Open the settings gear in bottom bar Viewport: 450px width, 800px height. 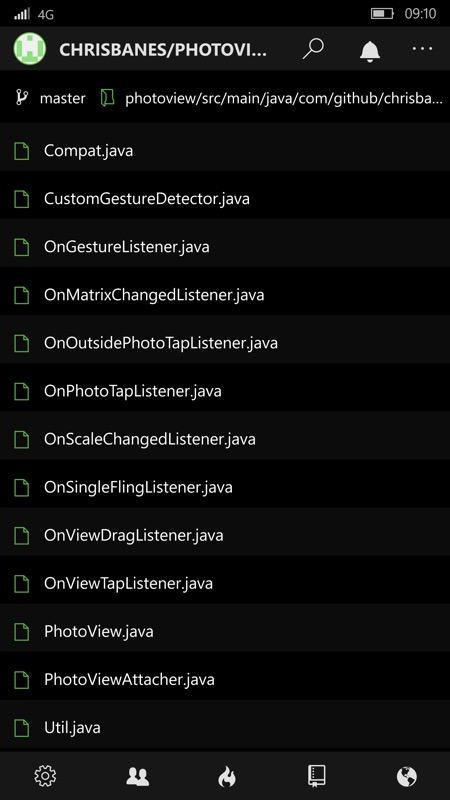click(x=45, y=776)
